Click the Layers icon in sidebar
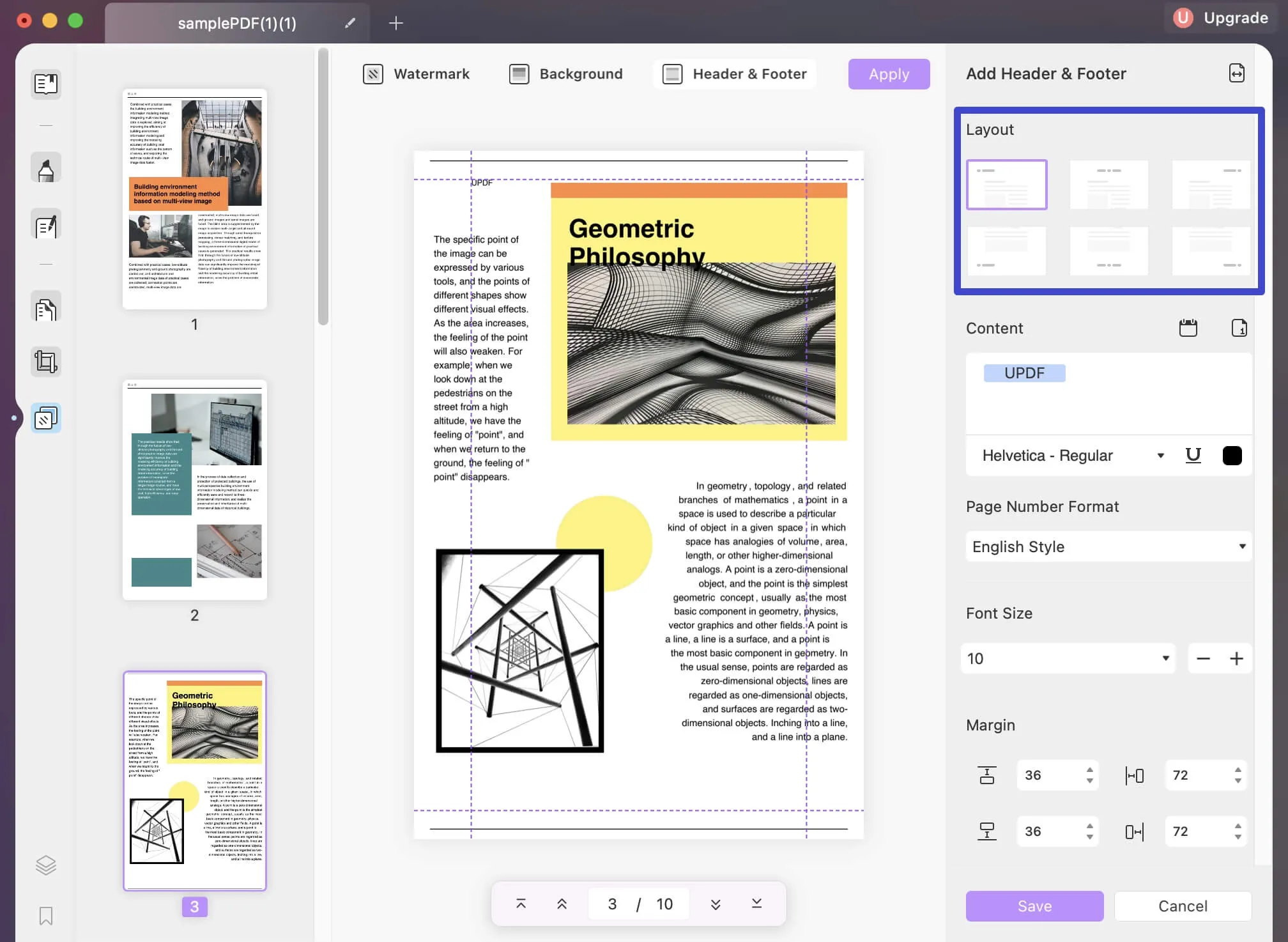Screen dimensions: 1288x942 tap(46, 865)
